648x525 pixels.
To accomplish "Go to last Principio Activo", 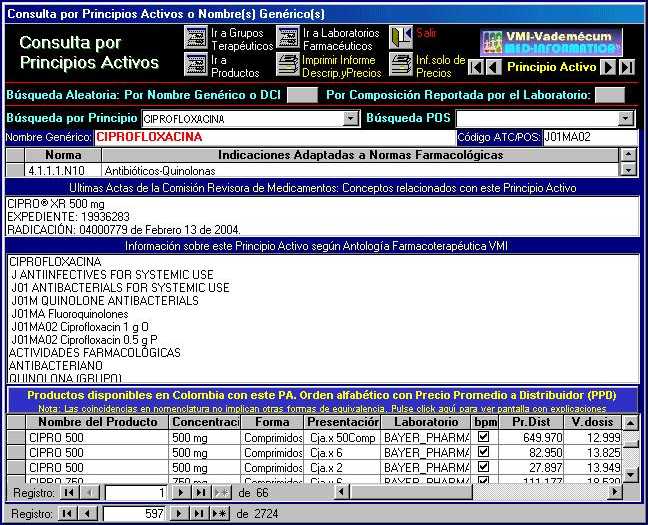I will pos(627,67).
